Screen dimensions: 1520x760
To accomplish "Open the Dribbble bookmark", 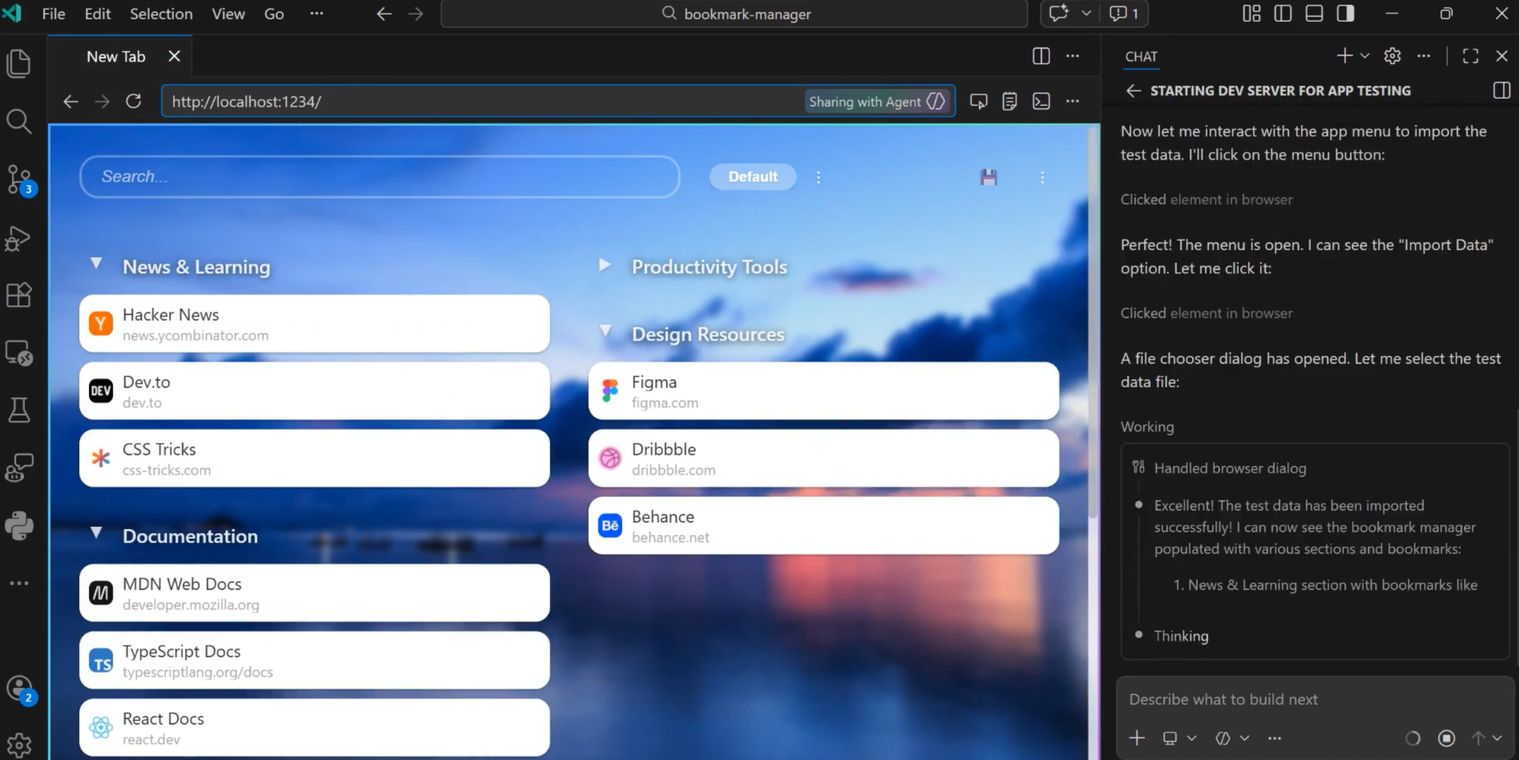I will 824,458.
